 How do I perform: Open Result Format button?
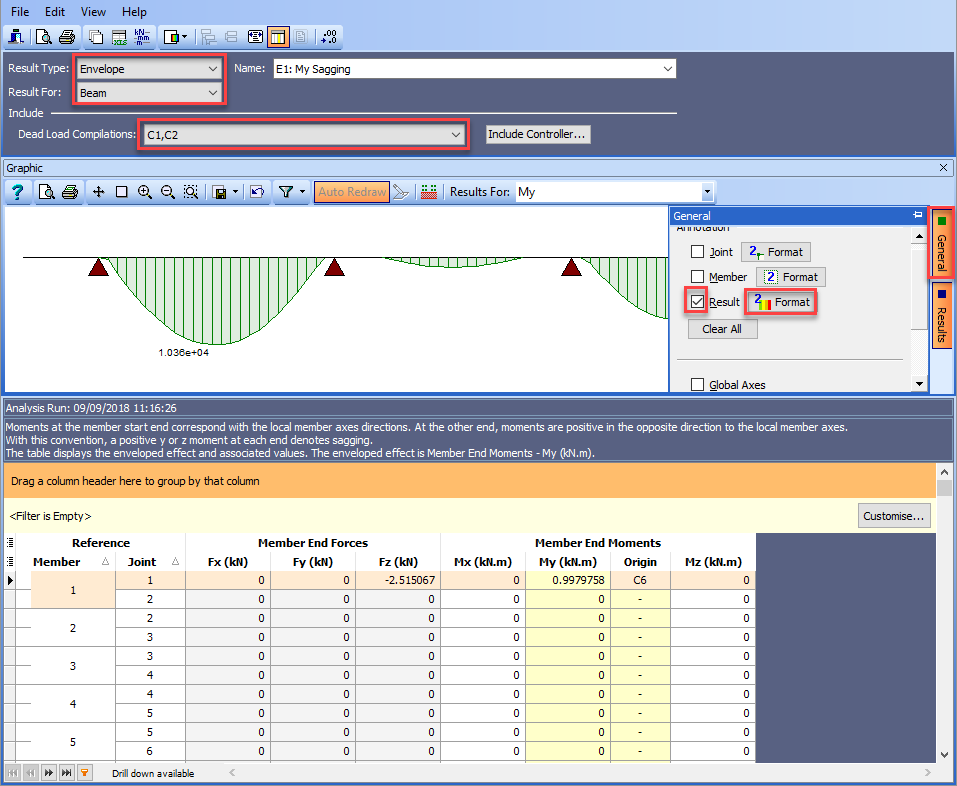(781, 301)
